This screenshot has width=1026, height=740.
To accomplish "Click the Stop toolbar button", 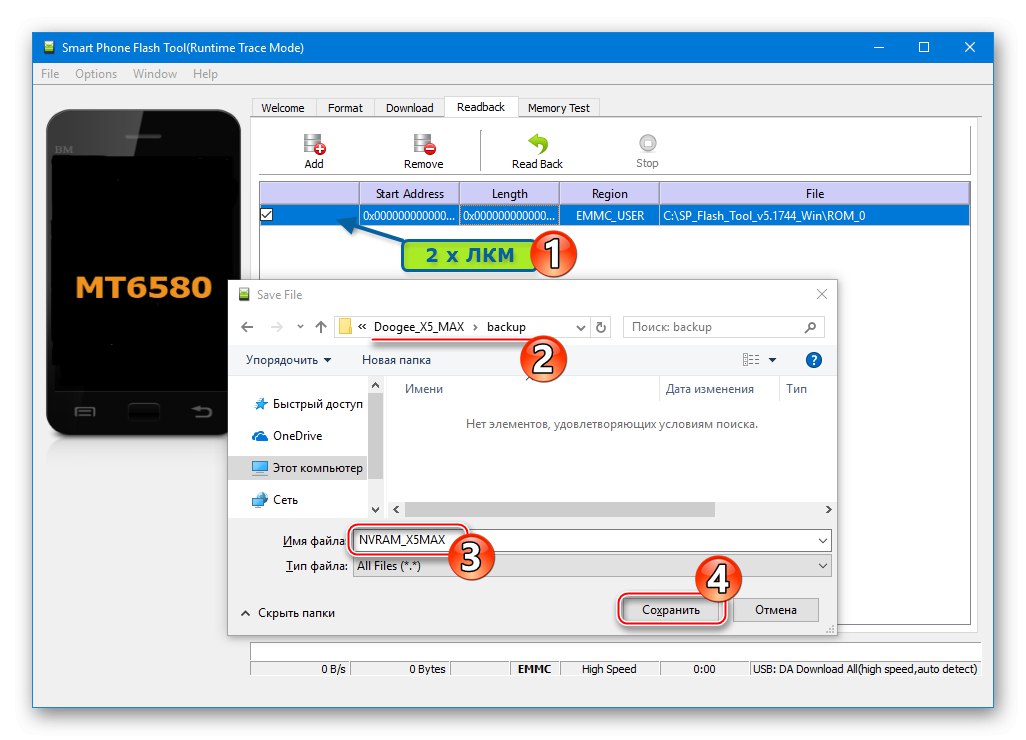I will coord(647,151).
